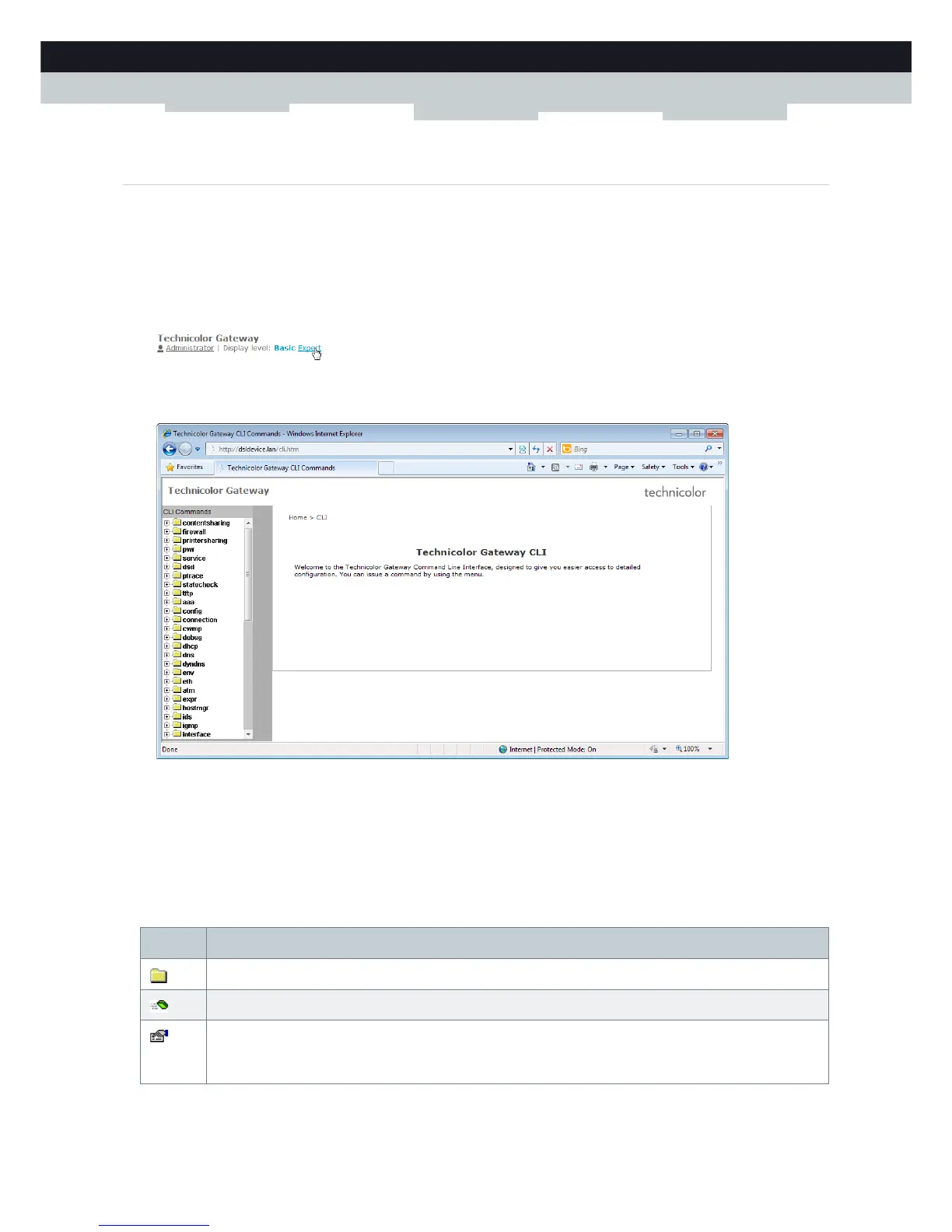
Task: Expand the config folder node
Action: coord(166,611)
